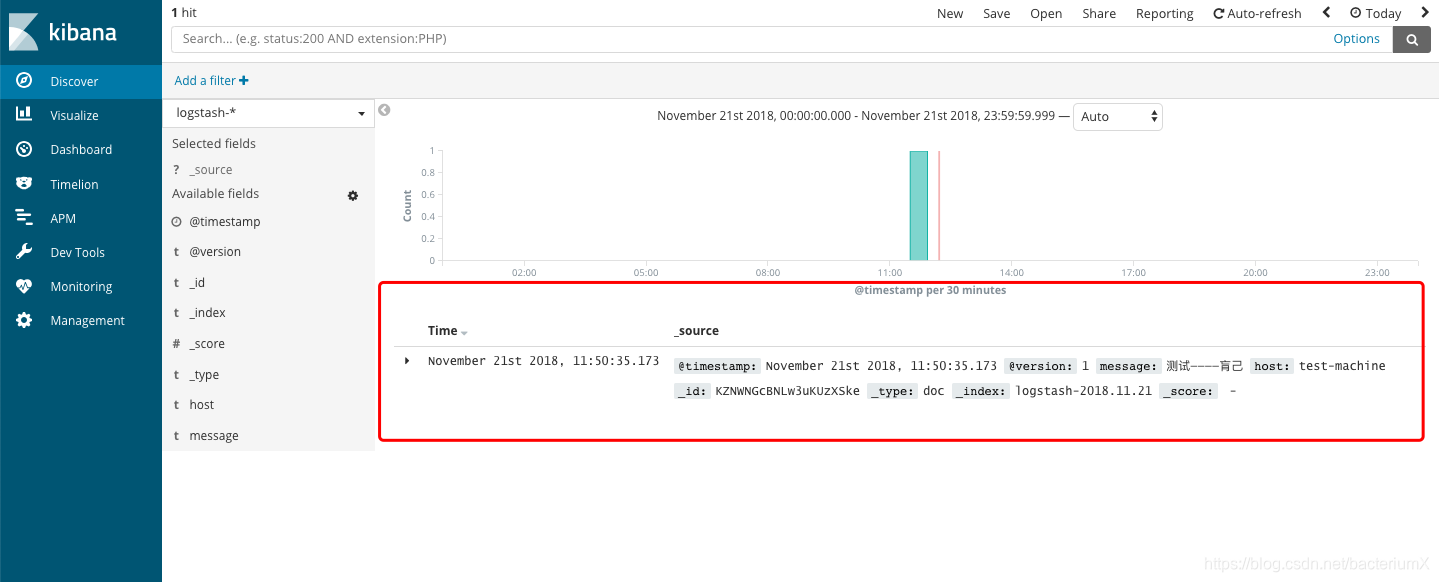Click the host value test-machine

[x=1342, y=366]
